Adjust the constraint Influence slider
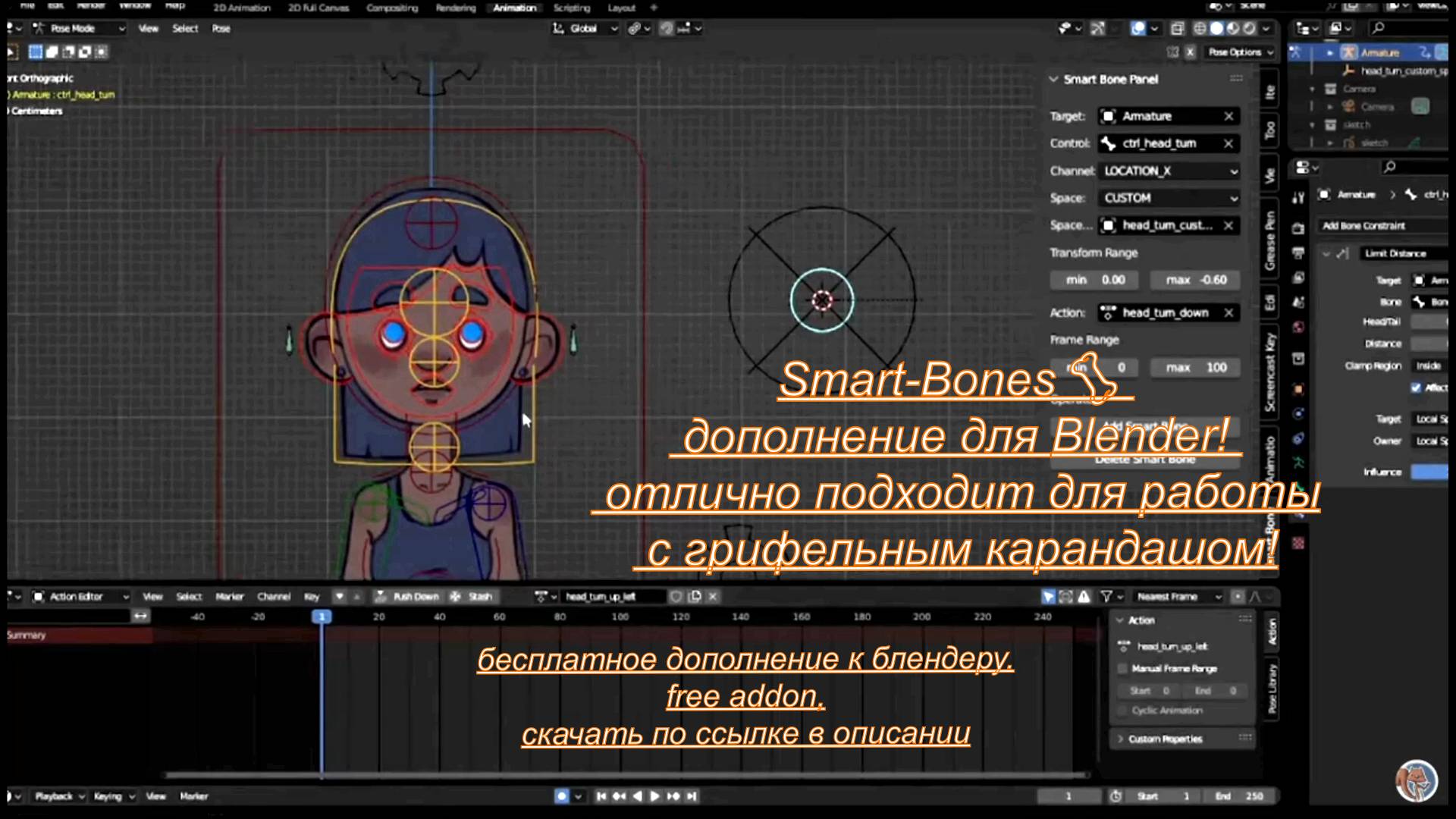 (1429, 472)
